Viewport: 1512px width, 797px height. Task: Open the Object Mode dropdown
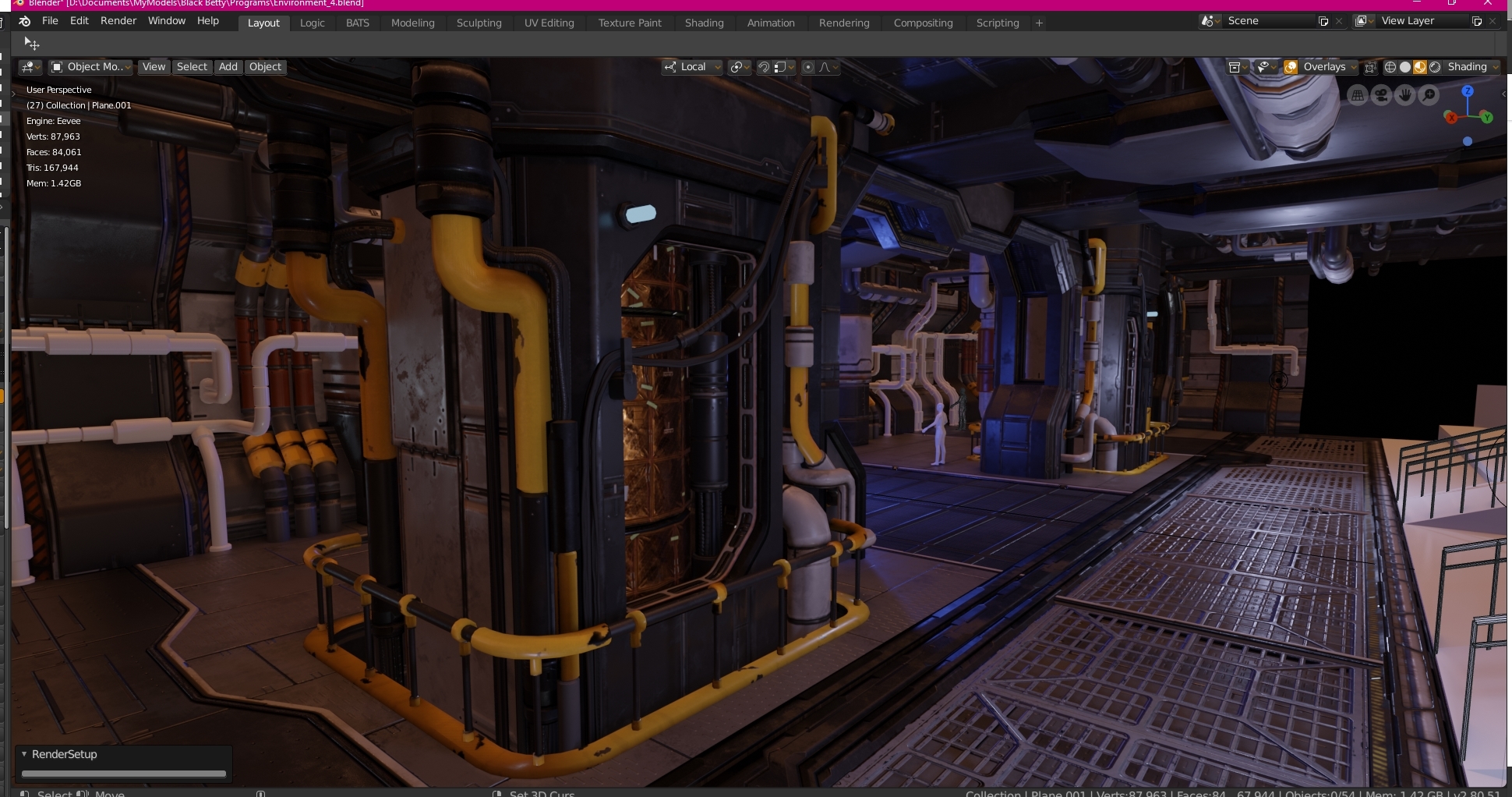tap(90, 67)
